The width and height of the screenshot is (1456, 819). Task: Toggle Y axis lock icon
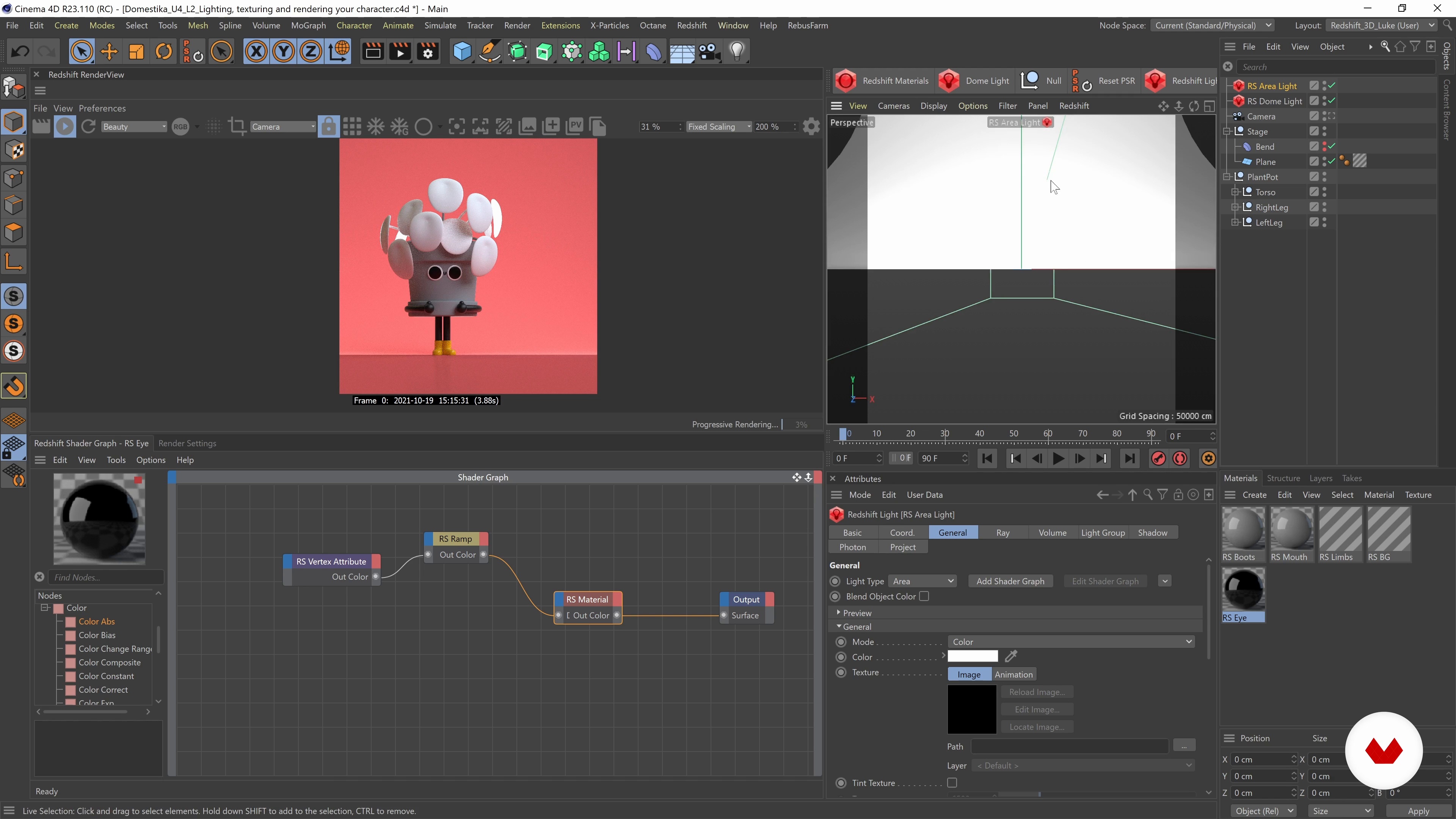(x=283, y=52)
